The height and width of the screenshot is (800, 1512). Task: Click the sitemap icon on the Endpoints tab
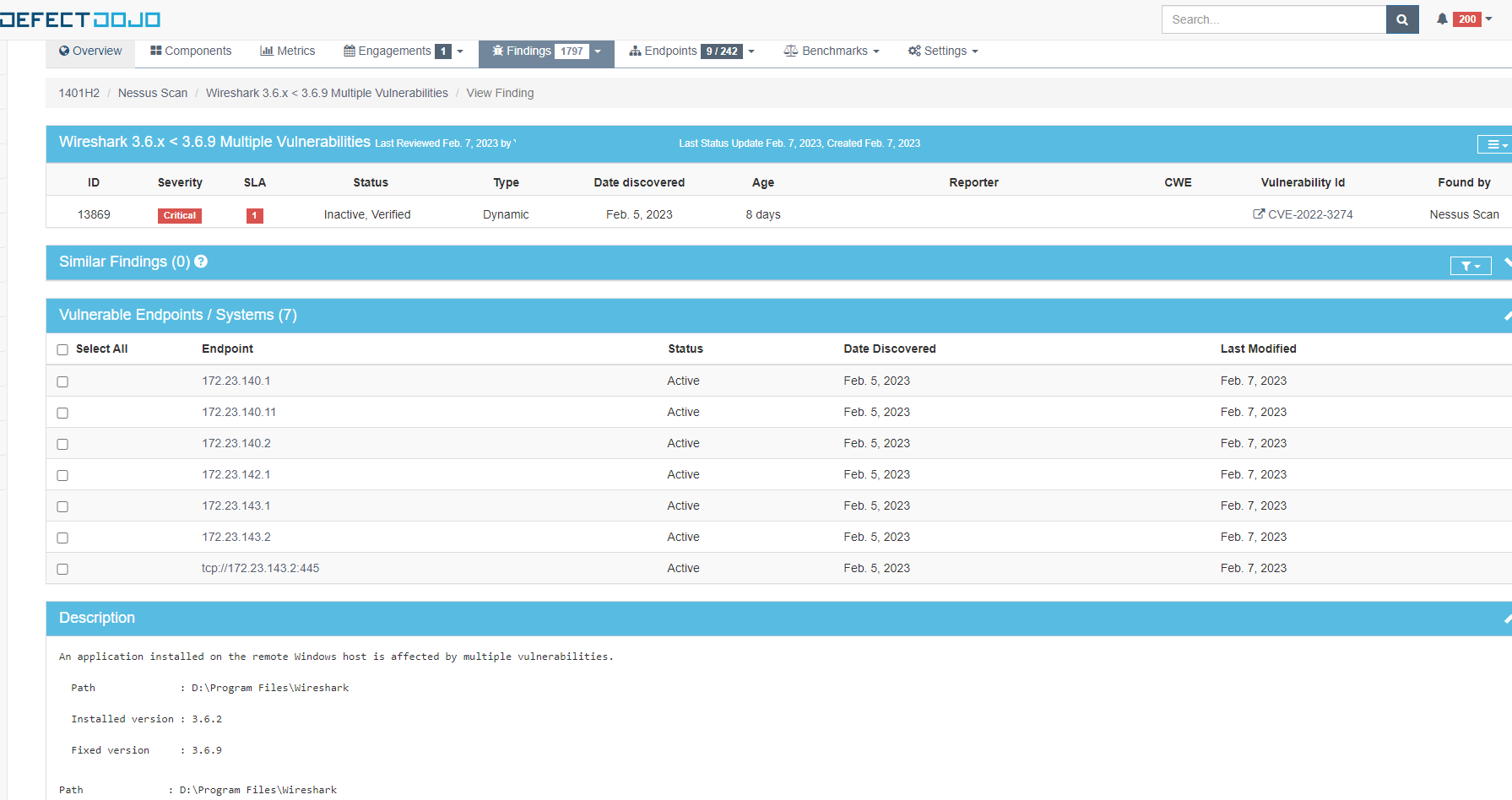pyautogui.click(x=635, y=51)
